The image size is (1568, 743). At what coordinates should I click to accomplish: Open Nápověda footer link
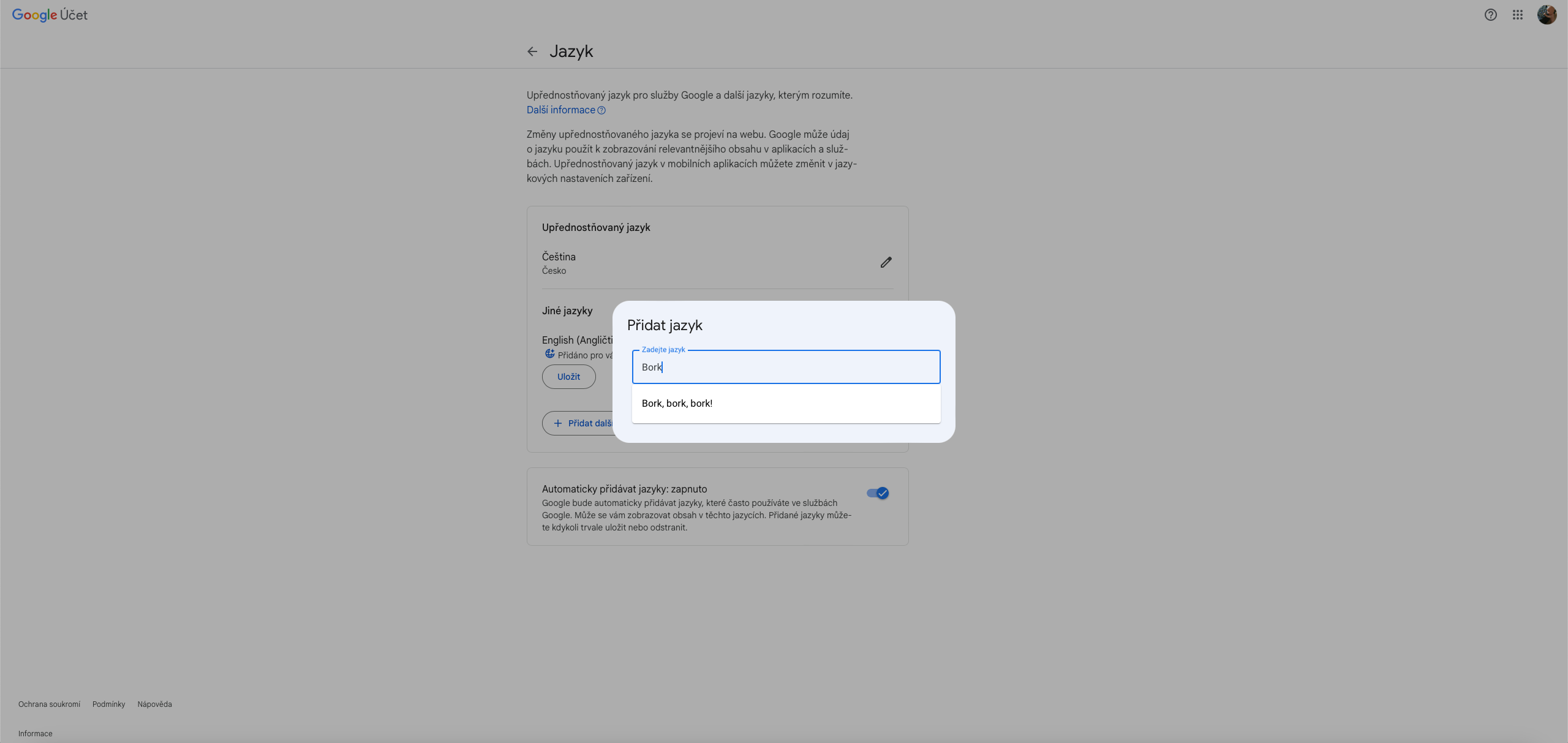click(154, 704)
